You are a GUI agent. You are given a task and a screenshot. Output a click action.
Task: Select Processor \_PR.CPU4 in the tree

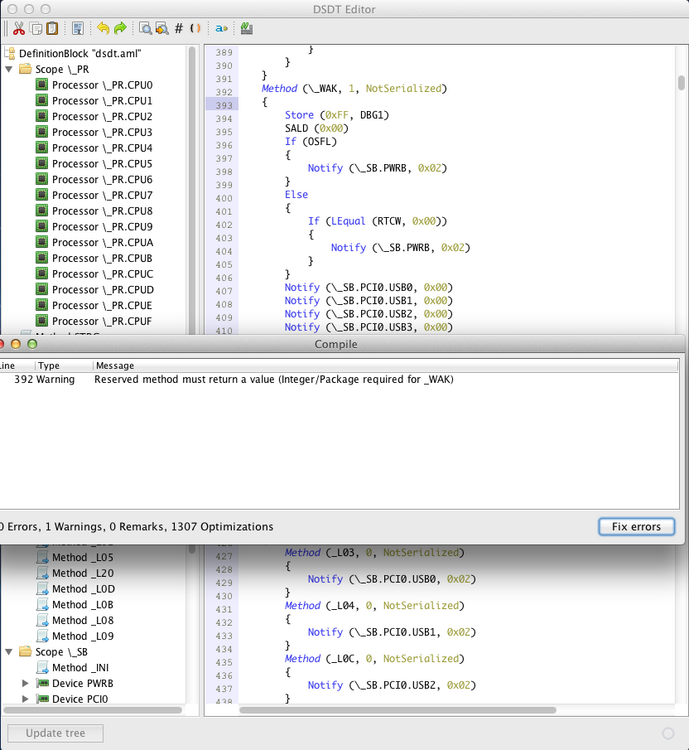[101, 148]
